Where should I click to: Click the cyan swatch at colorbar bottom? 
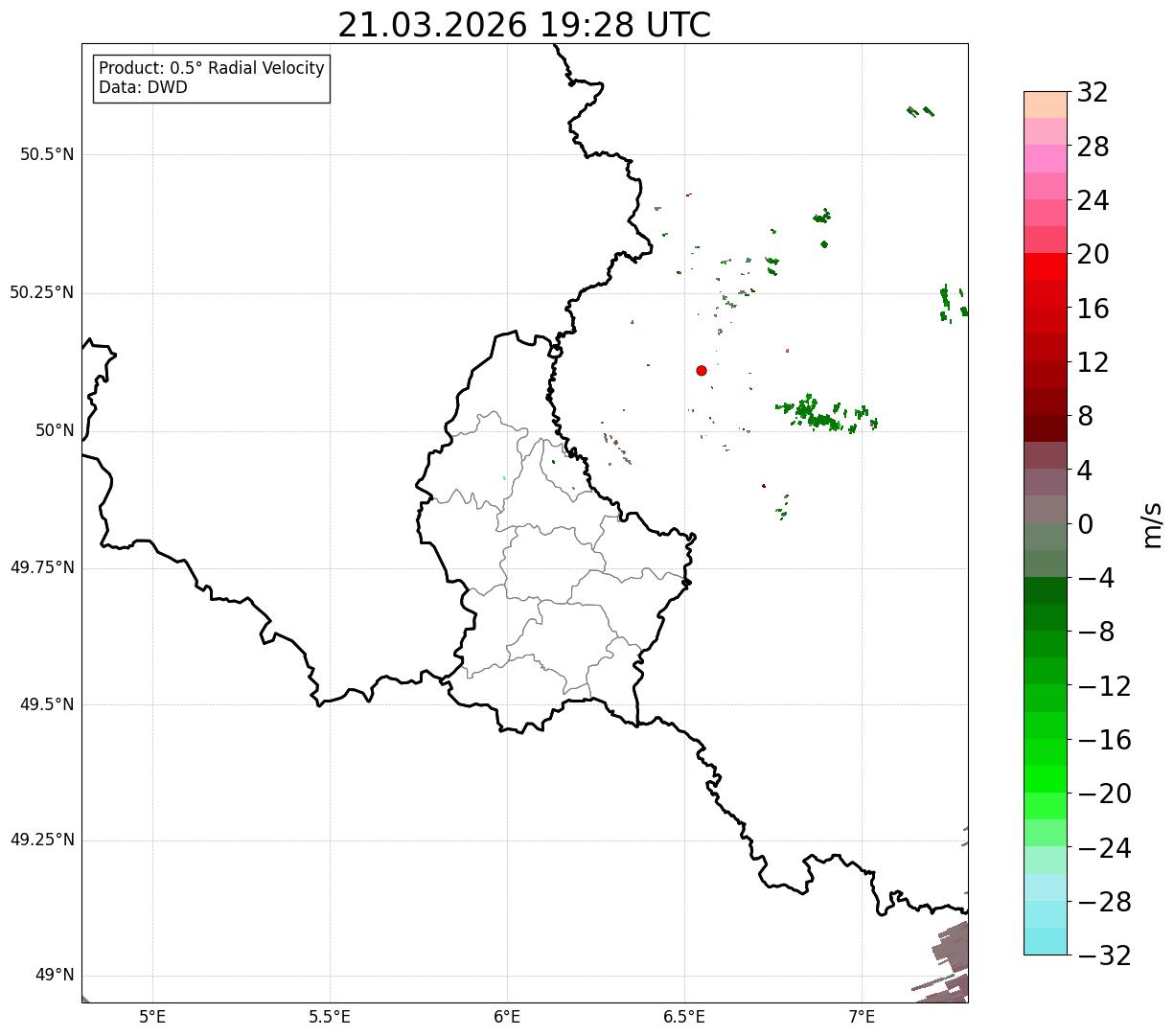(1046, 941)
